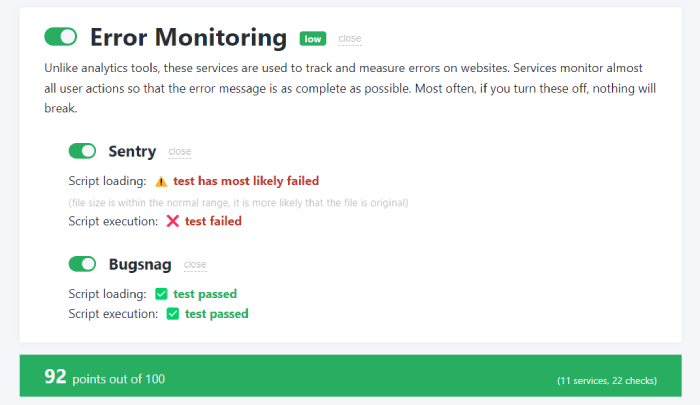Disable the Sentry toggle switch

pos(82,151)
